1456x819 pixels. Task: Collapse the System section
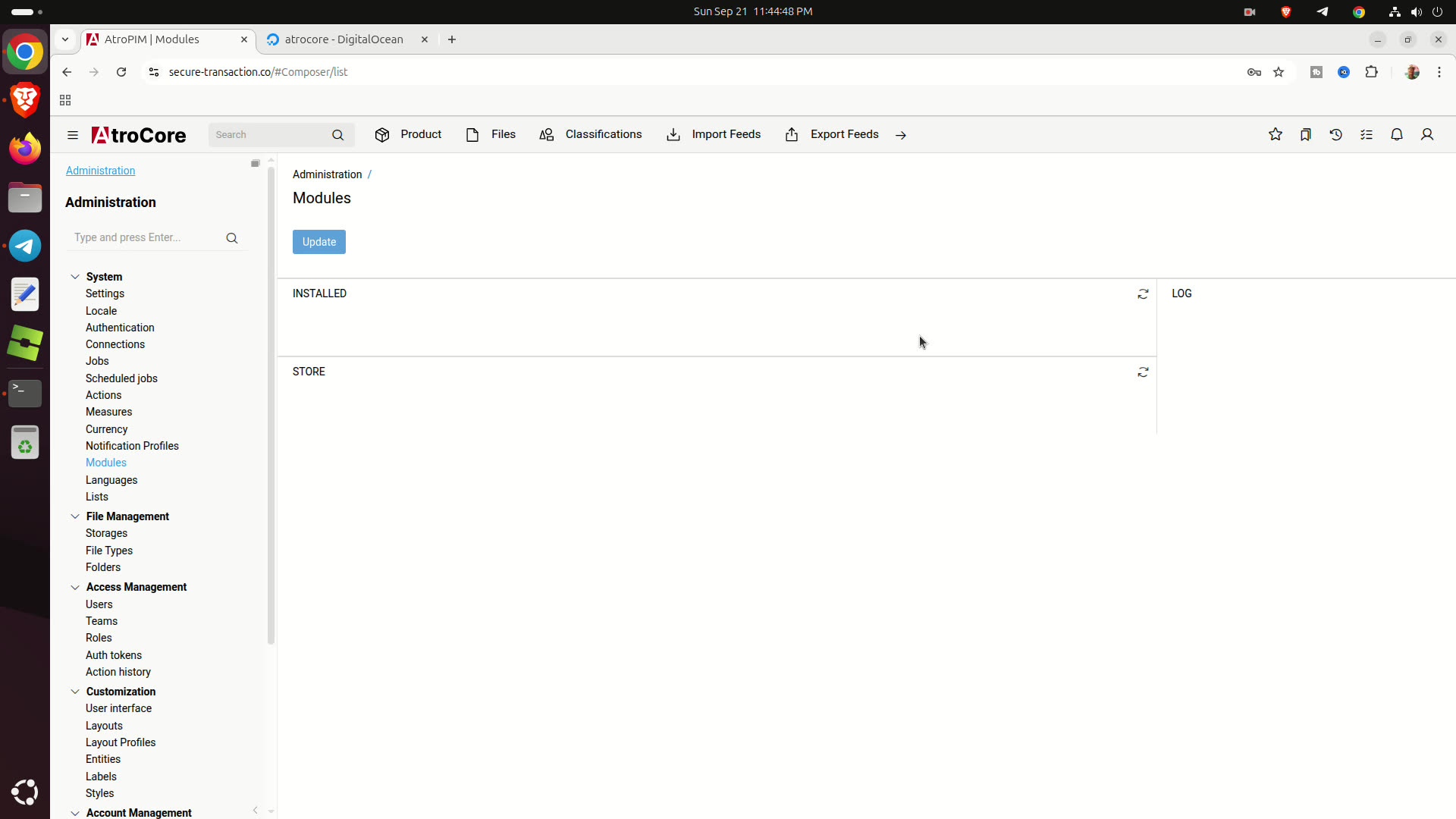pyautogui.click(x=75, y=277)
